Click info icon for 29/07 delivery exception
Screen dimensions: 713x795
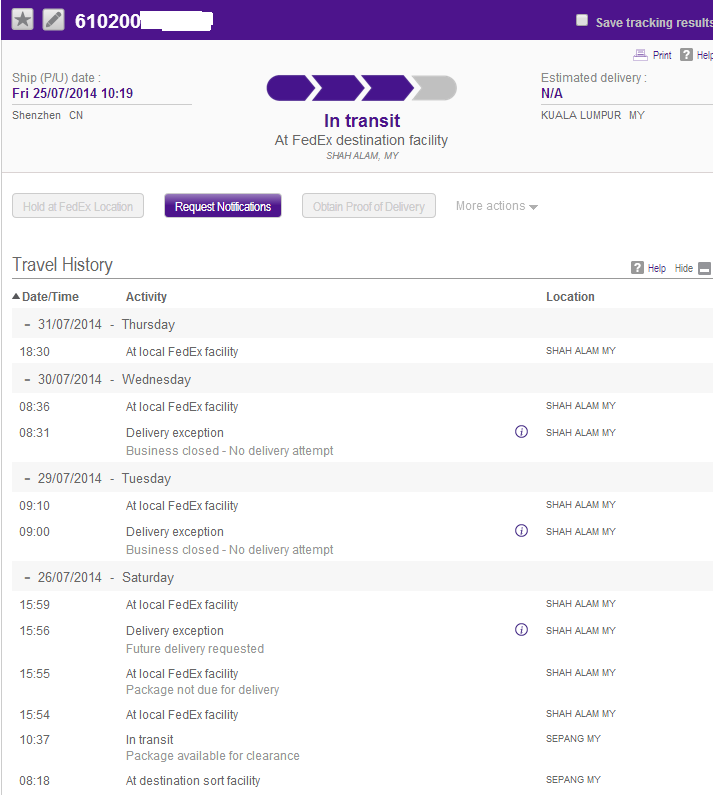521,531
